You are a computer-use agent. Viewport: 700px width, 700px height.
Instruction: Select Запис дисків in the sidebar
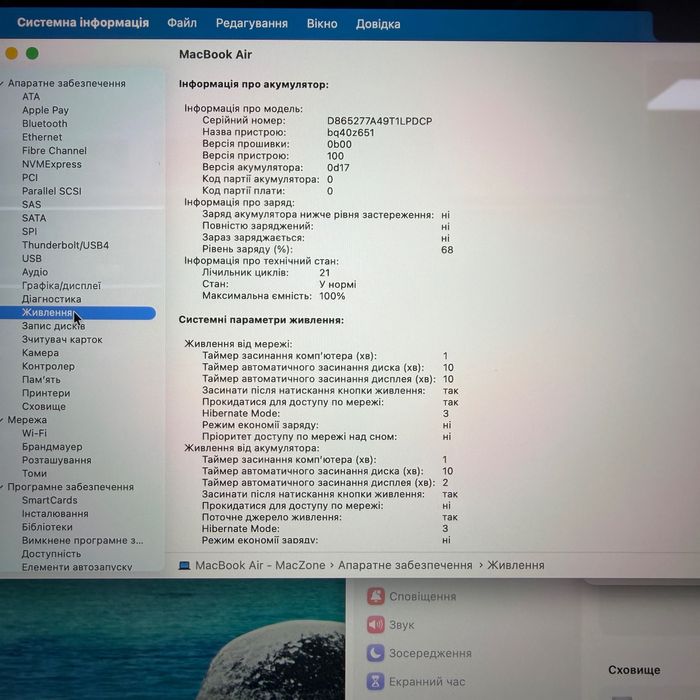pos(54,326)
